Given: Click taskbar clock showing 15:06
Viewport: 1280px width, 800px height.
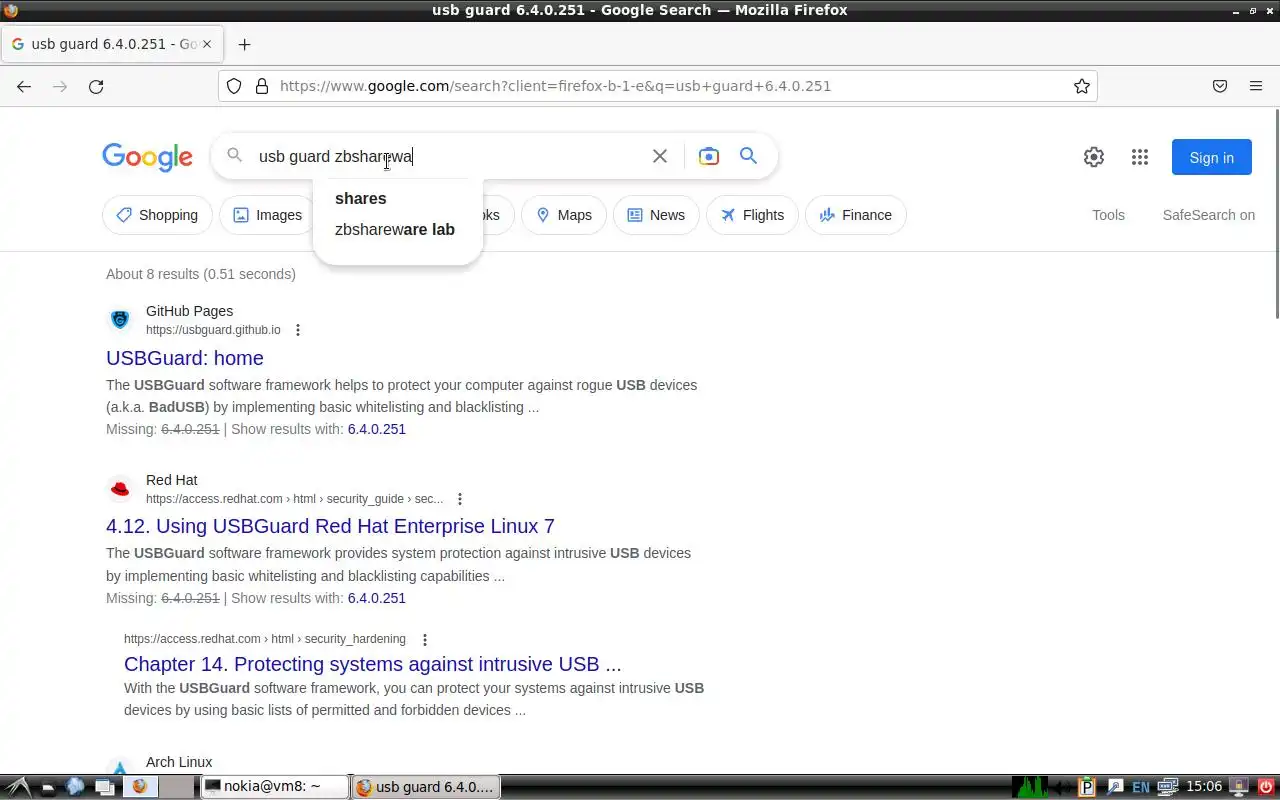Looking at the screenshot, I should point(1204,787).
